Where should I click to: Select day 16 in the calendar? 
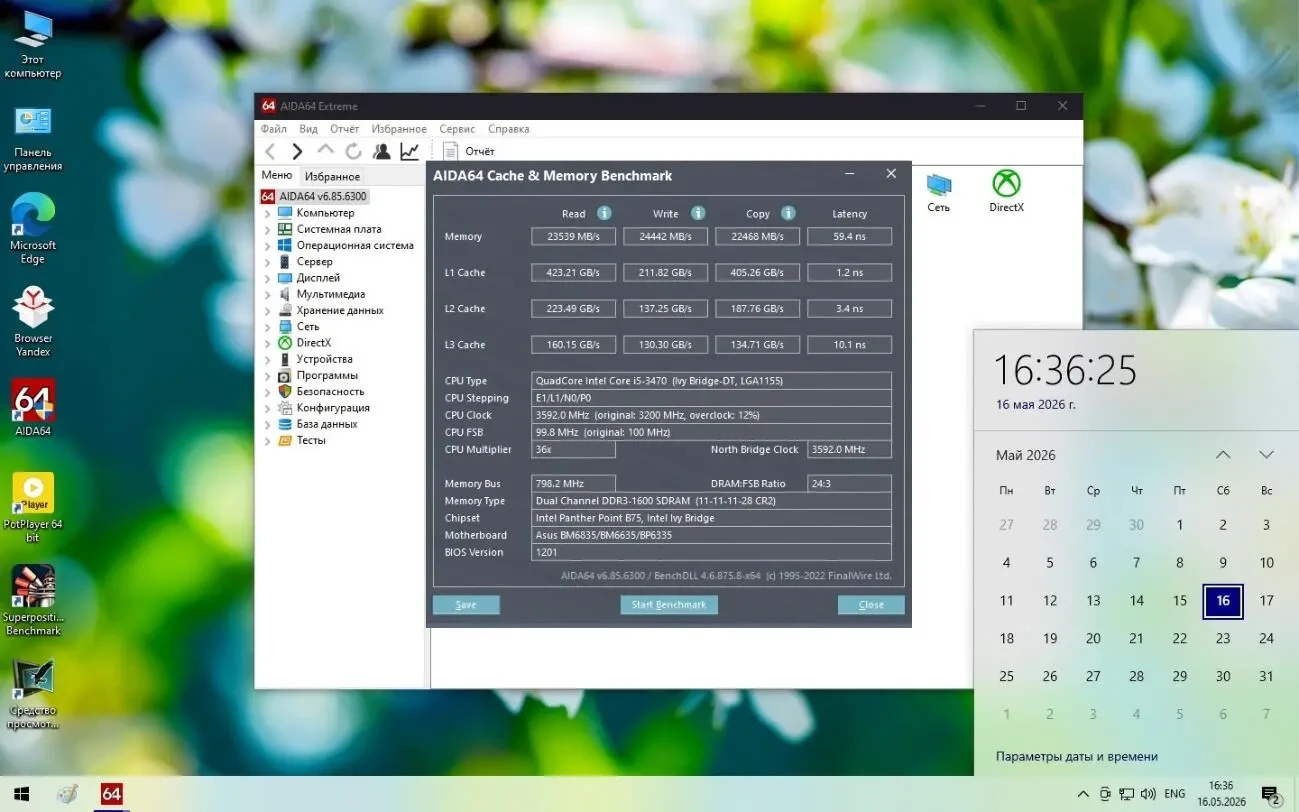(1223, 601)
